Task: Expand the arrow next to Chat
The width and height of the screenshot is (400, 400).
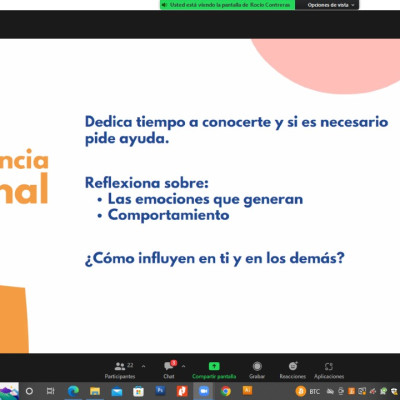Action: 183,366
